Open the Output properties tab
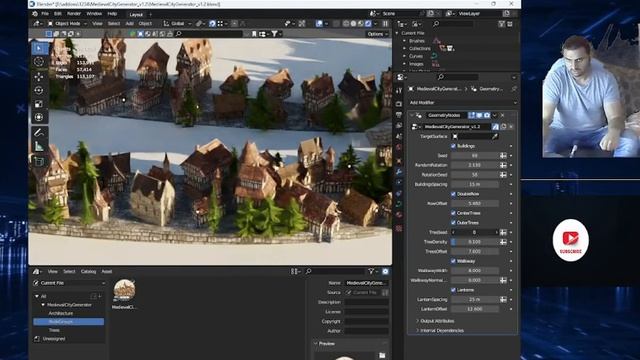 (x=399, y=115)
